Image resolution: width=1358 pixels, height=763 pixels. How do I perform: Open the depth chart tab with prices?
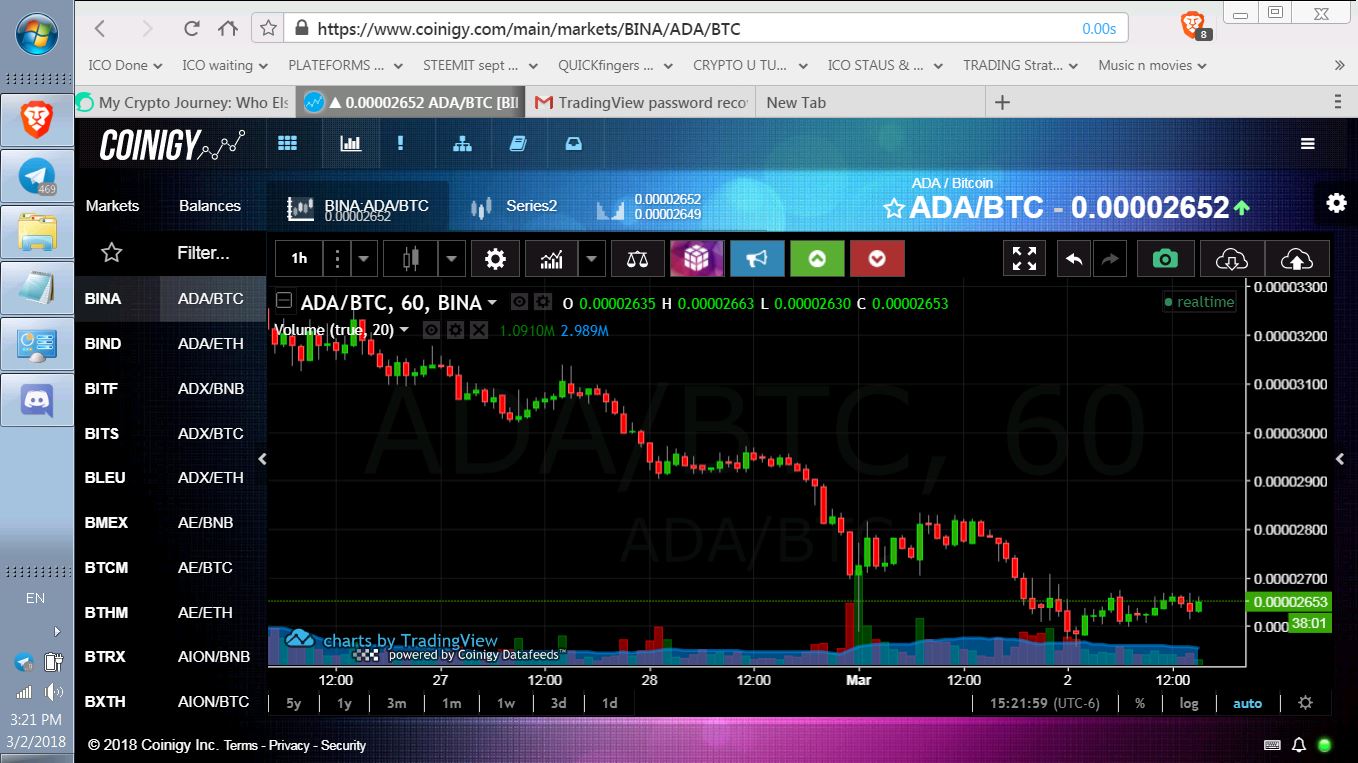pyautogui.click(x=649, y=207)
